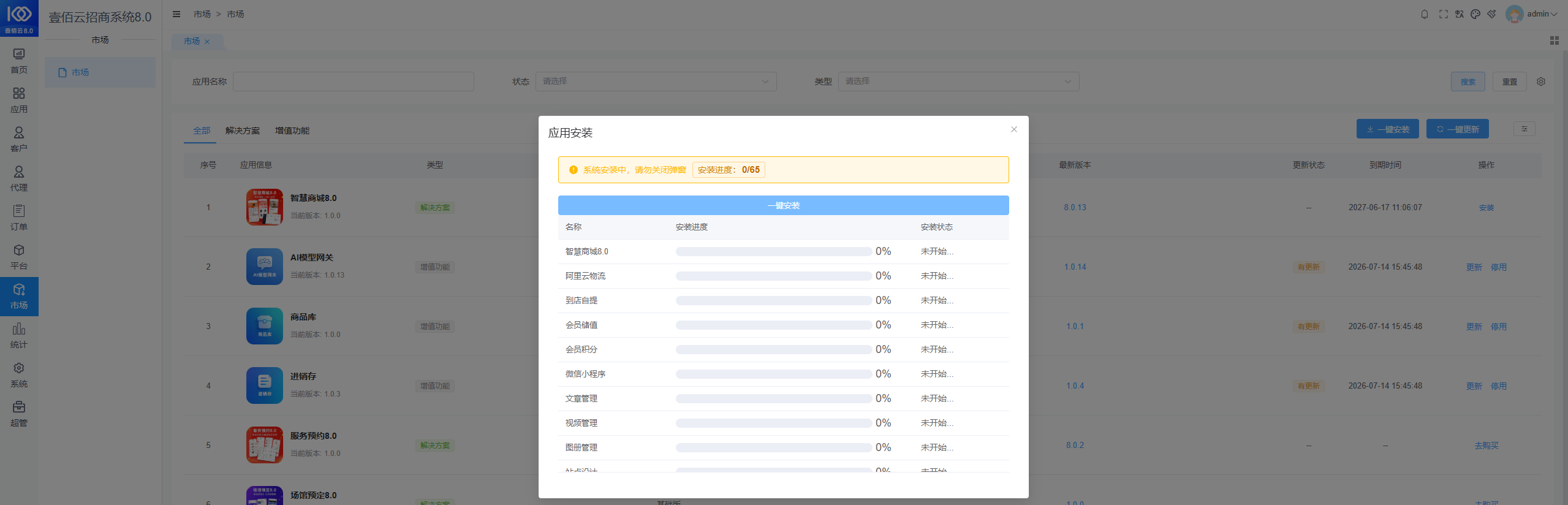Click 图册管理 in the install list
Image resolution: width=1568 pixels, height=505 pixels.
581,447
